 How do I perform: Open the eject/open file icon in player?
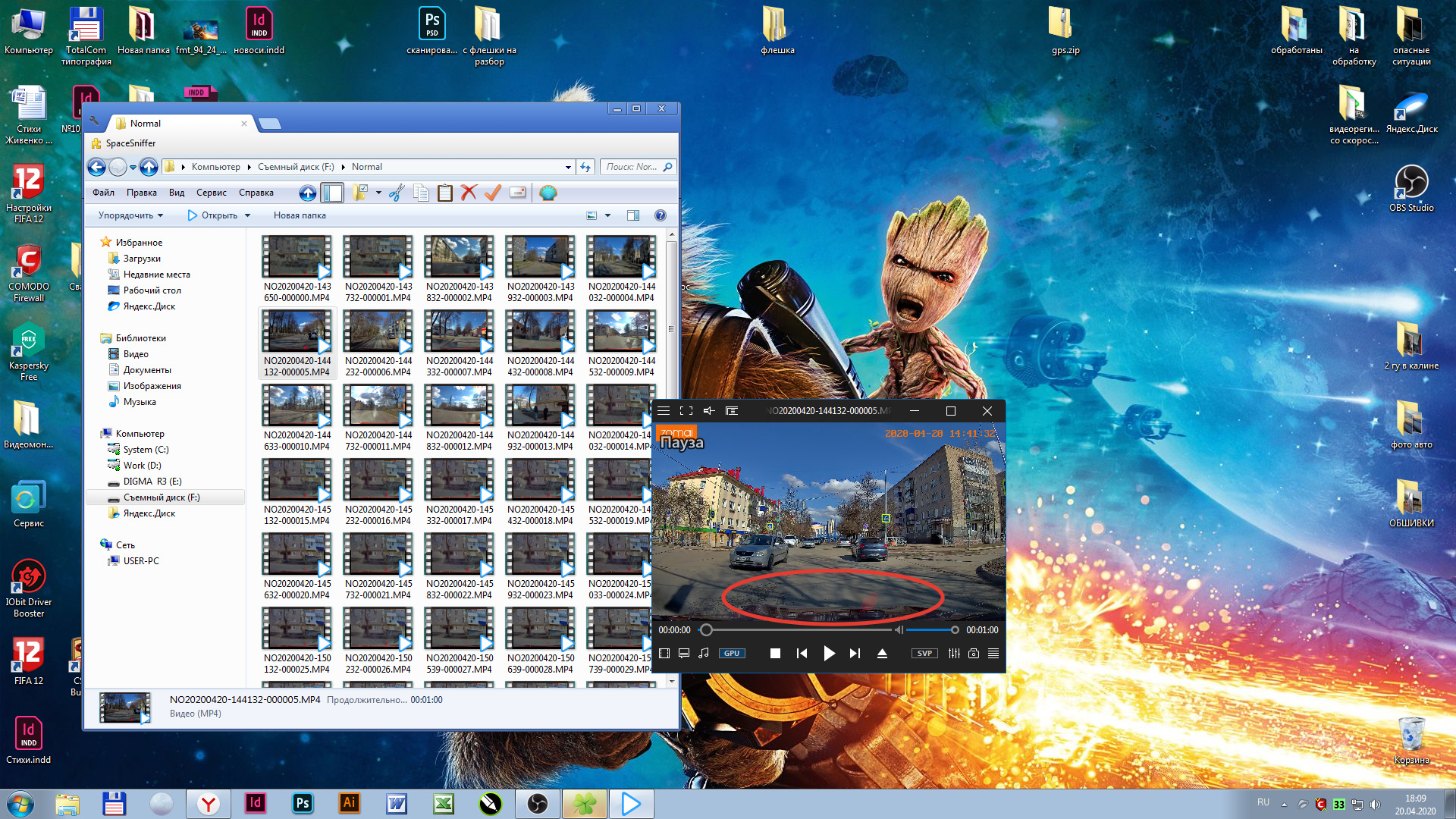click(x=882, y=653)
